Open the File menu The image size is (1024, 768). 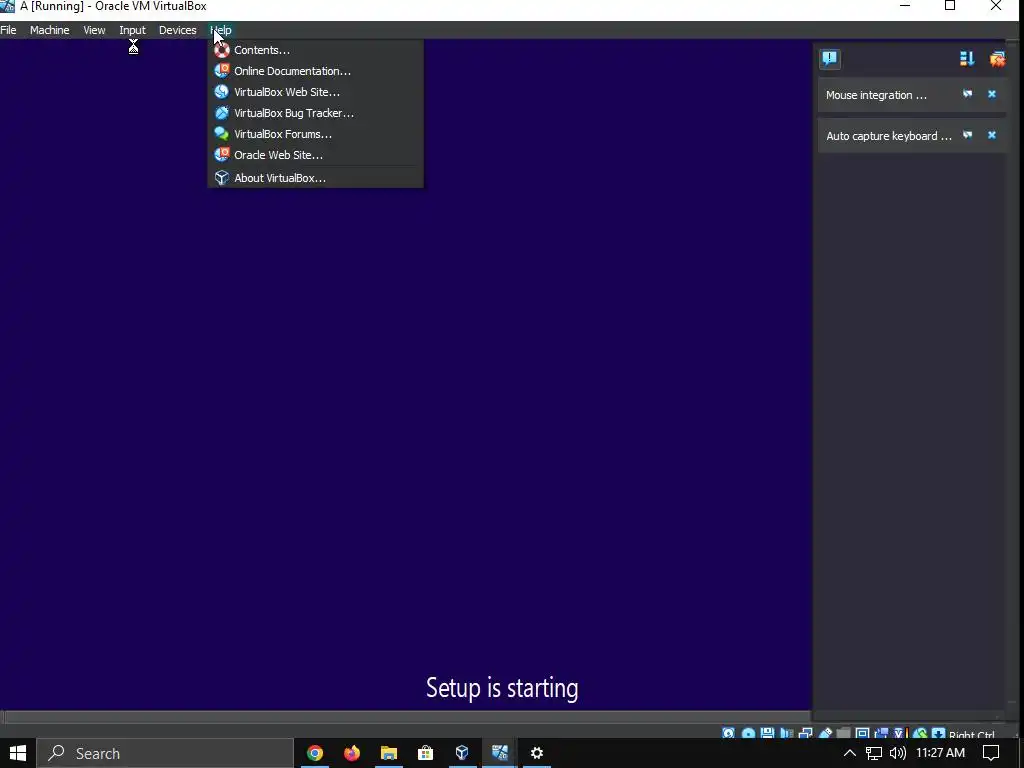tap(8, 30)
